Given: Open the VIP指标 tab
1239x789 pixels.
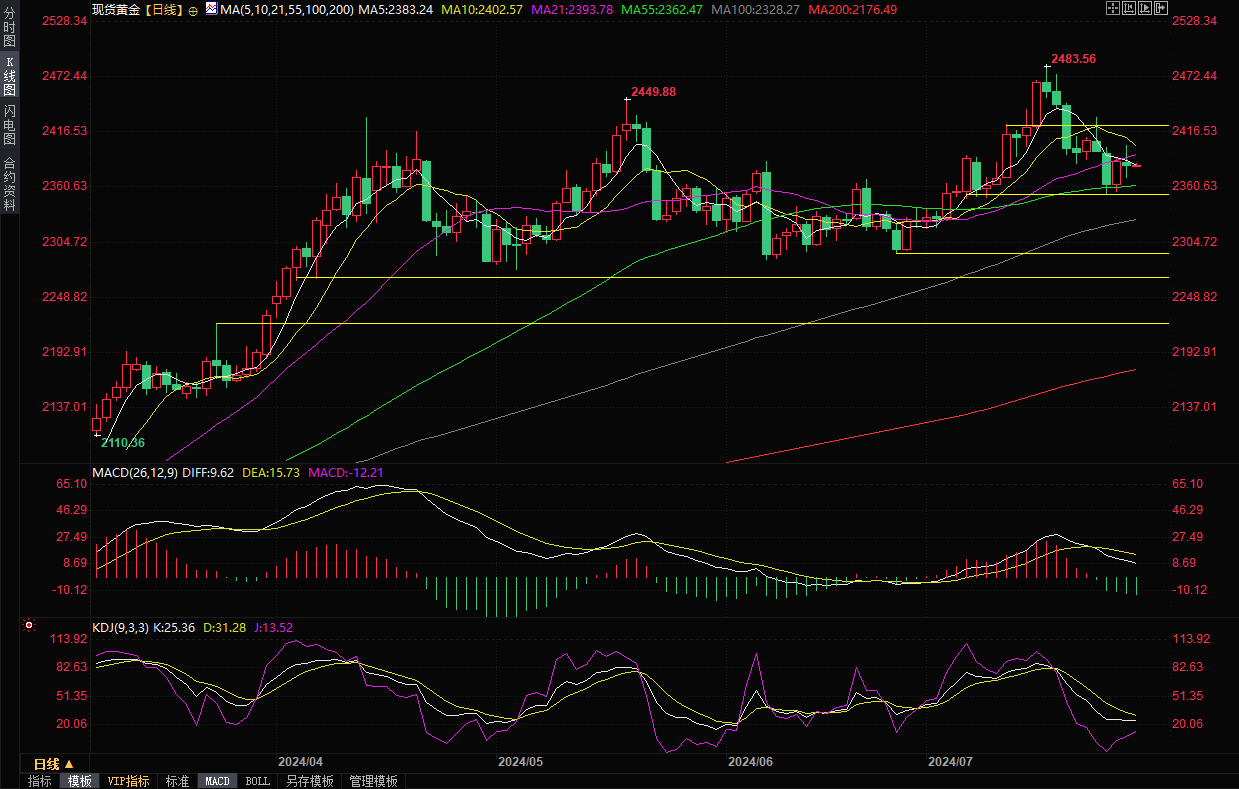Looking at the screenshot, I should 128,781.
